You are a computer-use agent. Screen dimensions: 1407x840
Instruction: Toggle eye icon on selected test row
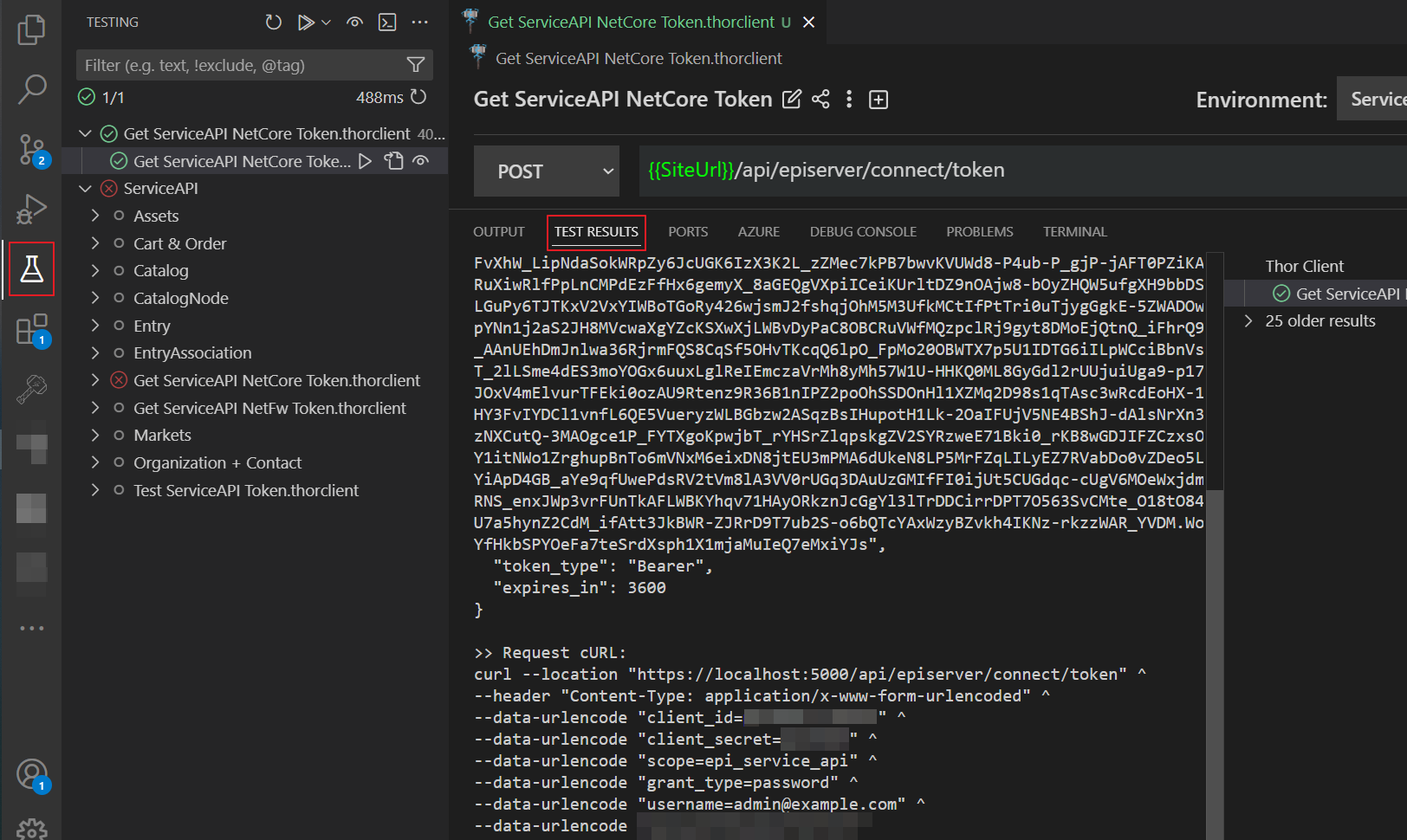click(x=421, y=161)
